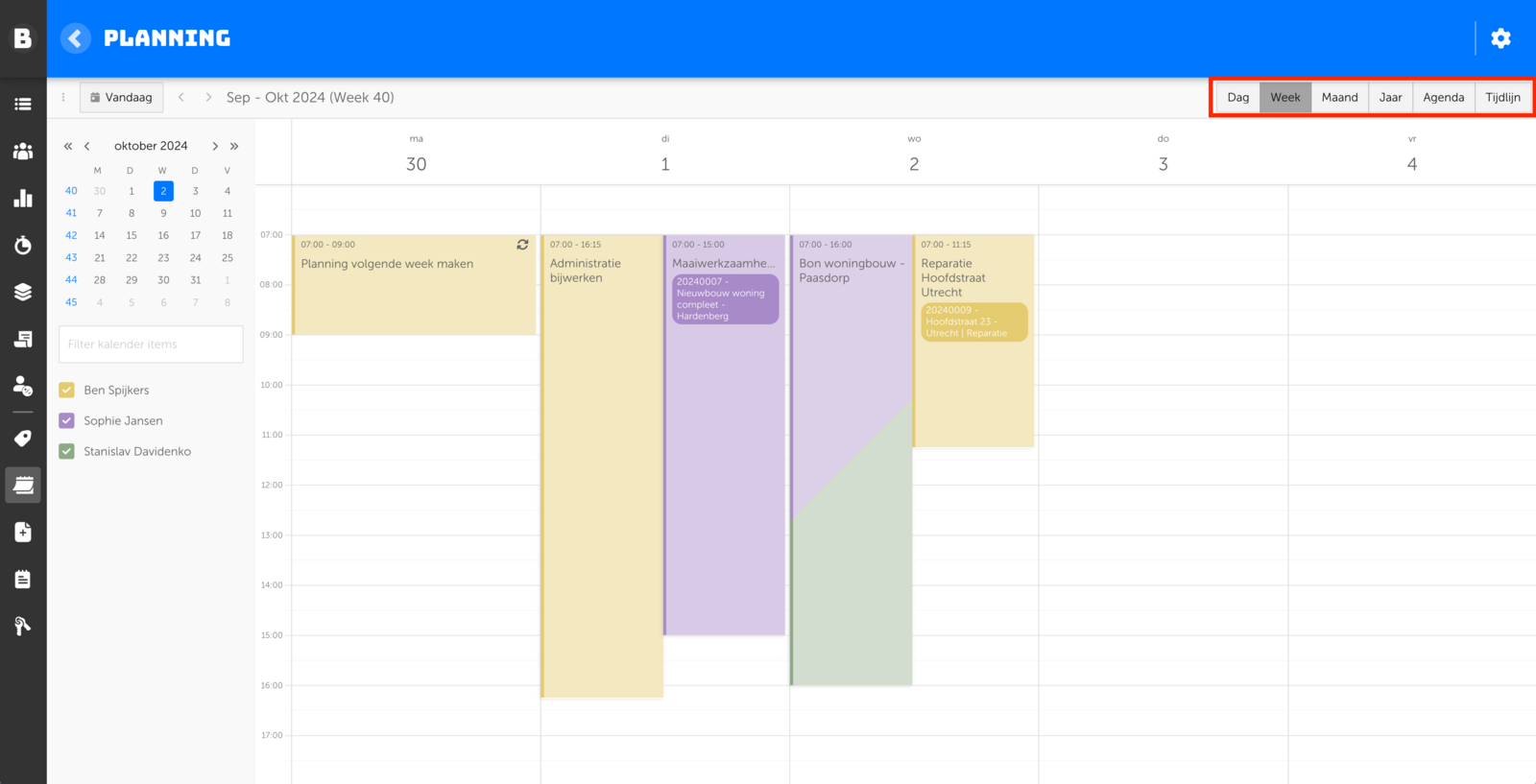
Task: Switch to the Maand view
Action: [x=1339, y=97]
